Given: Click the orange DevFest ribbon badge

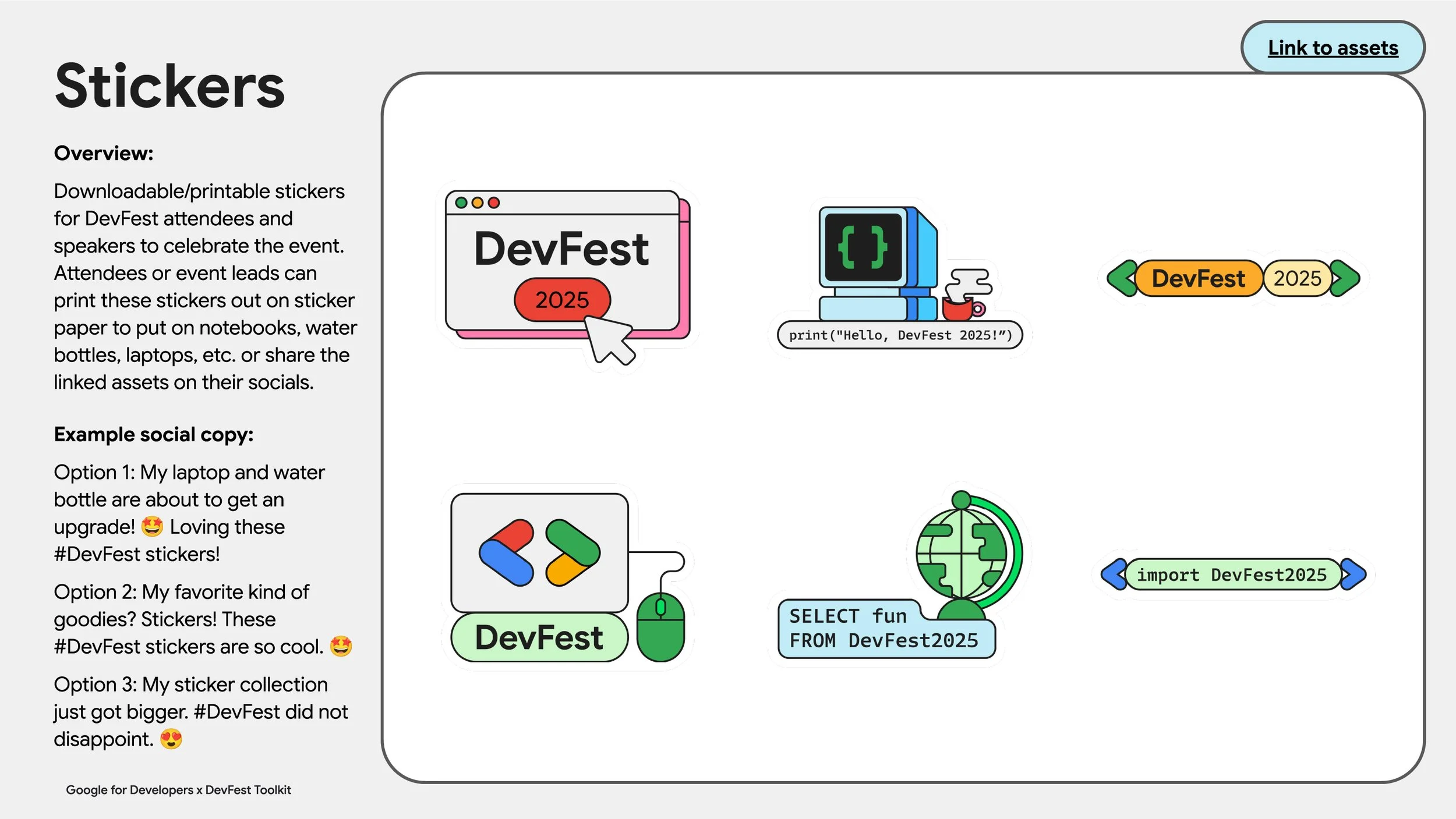Looking at the screenshot, I should [1198, 278].
